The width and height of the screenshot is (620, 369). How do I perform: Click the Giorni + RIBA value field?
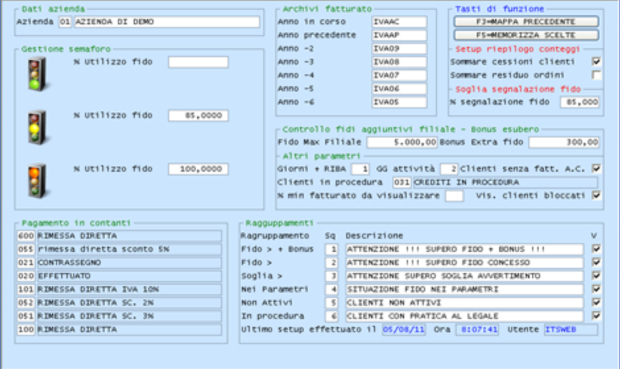tap(360, 169)
